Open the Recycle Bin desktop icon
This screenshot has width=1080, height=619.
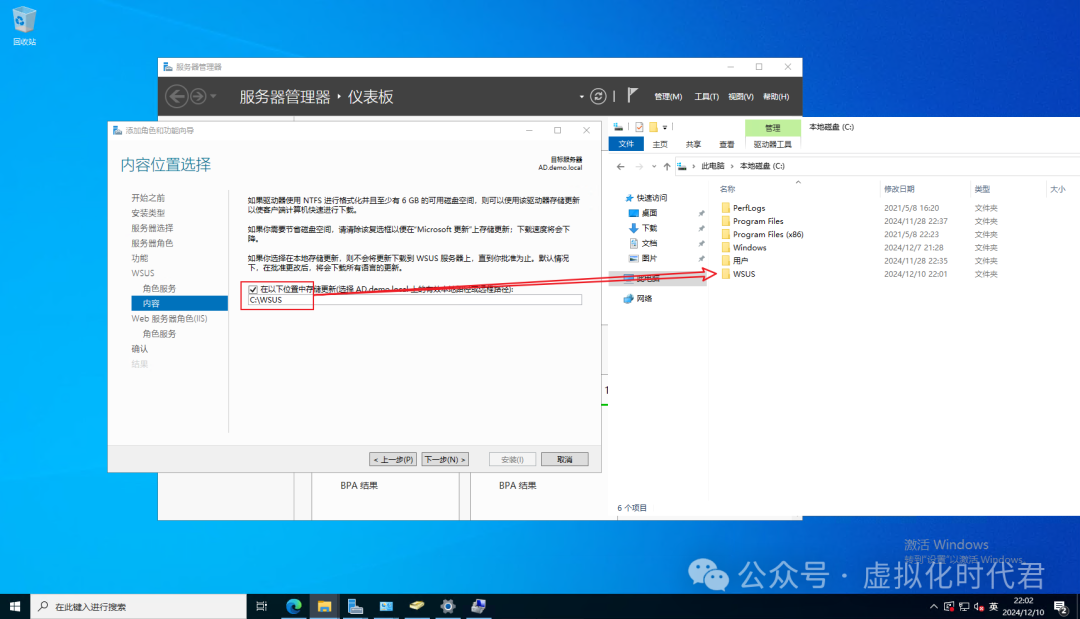tap(24, 26)
